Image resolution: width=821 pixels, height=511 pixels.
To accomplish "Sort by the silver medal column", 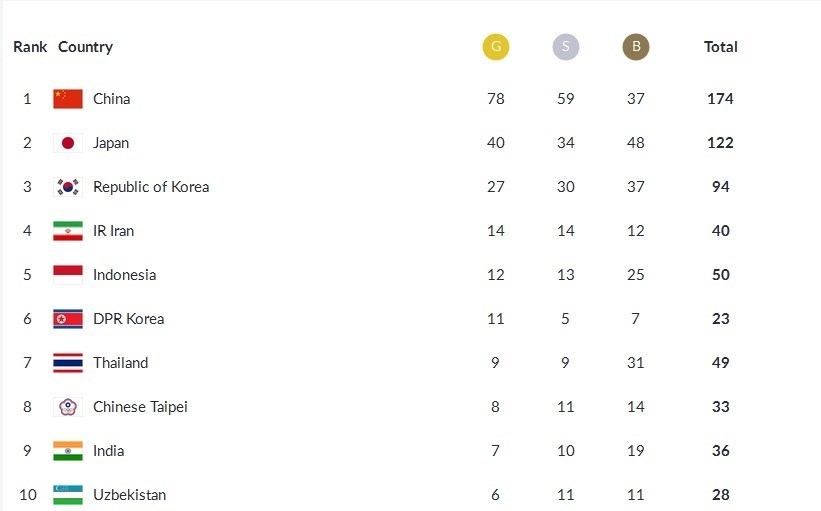I will pyautogui.click(x=566, y=47).
